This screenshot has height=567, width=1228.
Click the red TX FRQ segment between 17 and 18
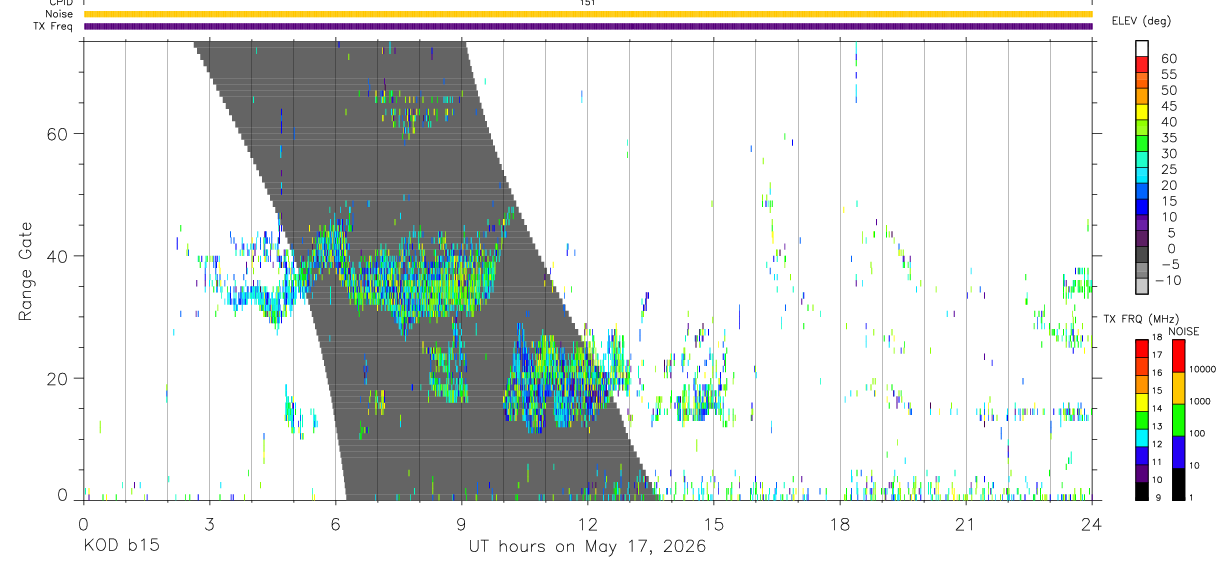[1142, 347]
